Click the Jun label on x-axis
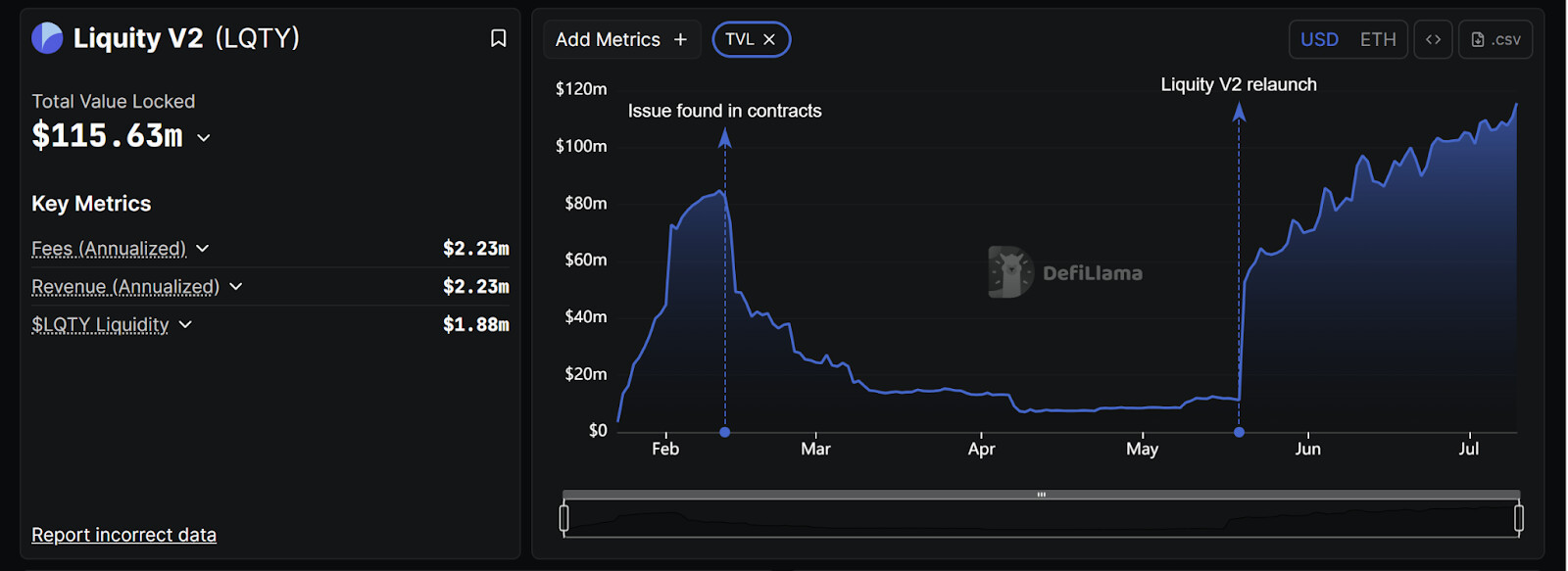The height and width of the screenshot is (571, 1568). 1307,449
